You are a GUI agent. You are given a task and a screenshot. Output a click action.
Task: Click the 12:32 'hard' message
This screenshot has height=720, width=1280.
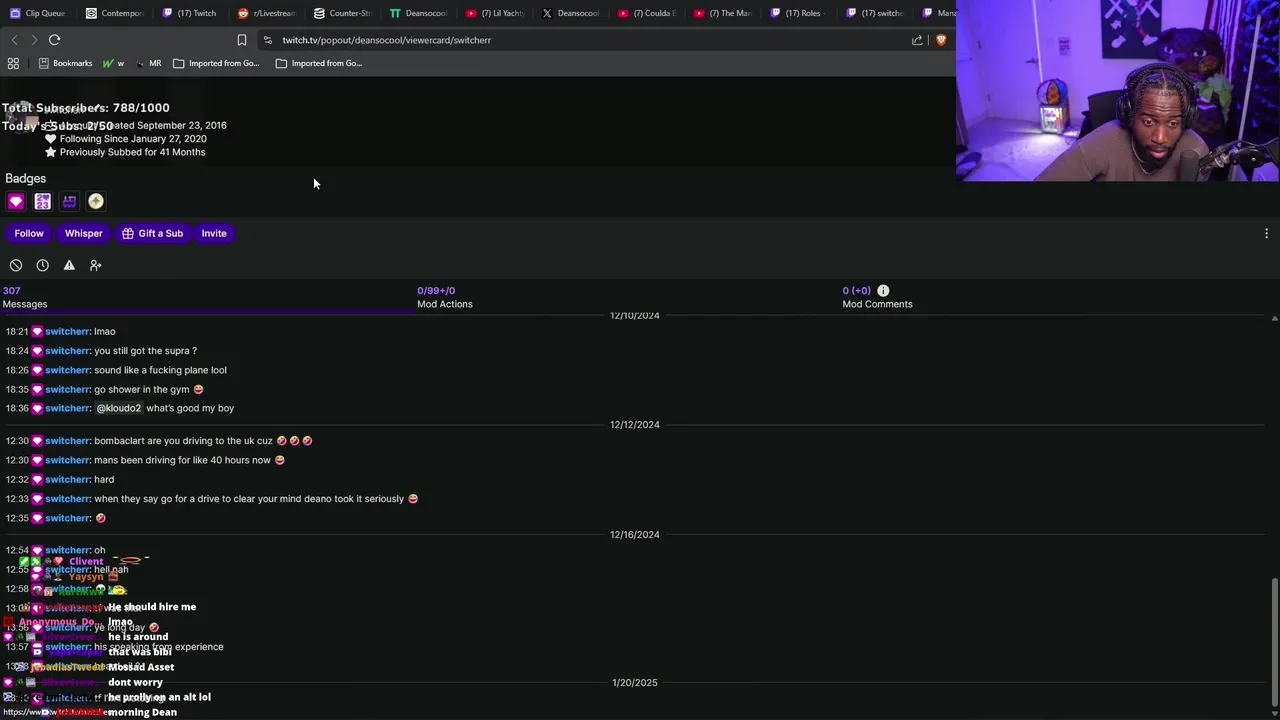pyautogui.click(x=104, y=479)
